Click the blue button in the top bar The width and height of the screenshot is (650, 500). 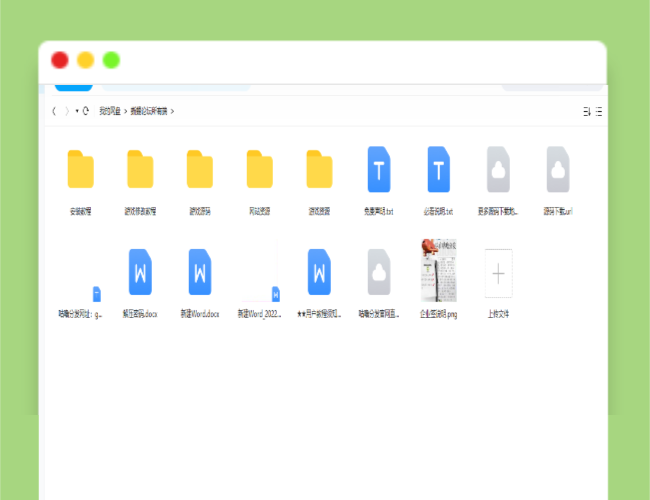(x=73, y=87)
